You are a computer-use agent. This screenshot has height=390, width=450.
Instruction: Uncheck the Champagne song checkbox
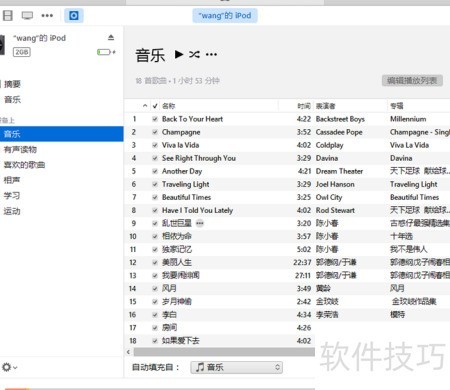click(155, 132)
